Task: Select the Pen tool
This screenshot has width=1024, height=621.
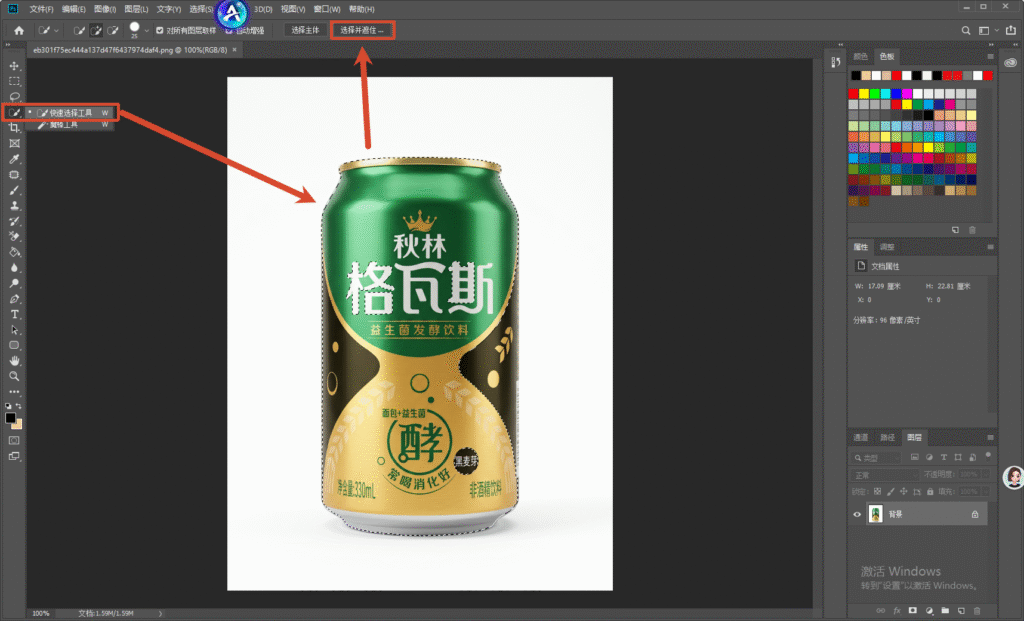Action: coord(14,299)
